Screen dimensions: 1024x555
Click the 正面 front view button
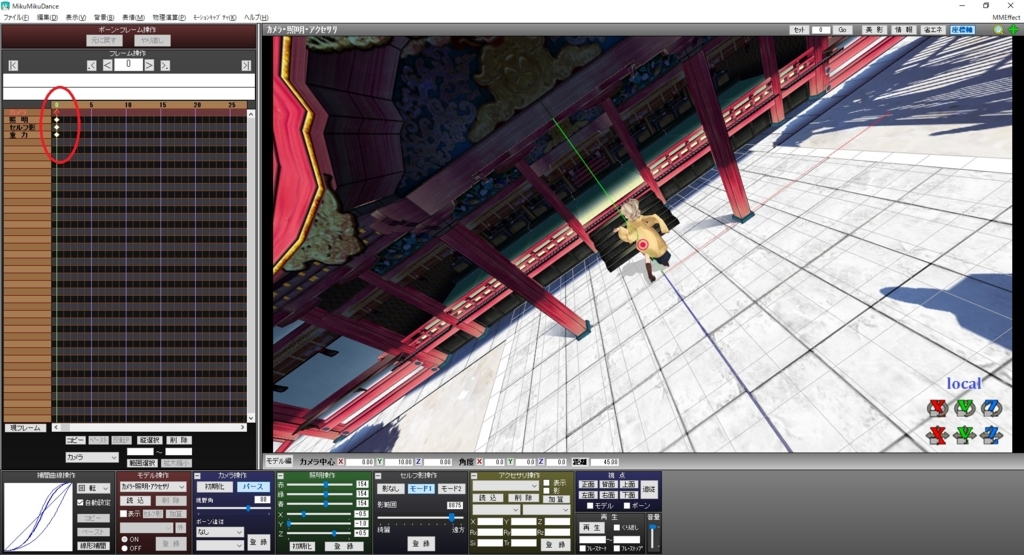point(588,484)
